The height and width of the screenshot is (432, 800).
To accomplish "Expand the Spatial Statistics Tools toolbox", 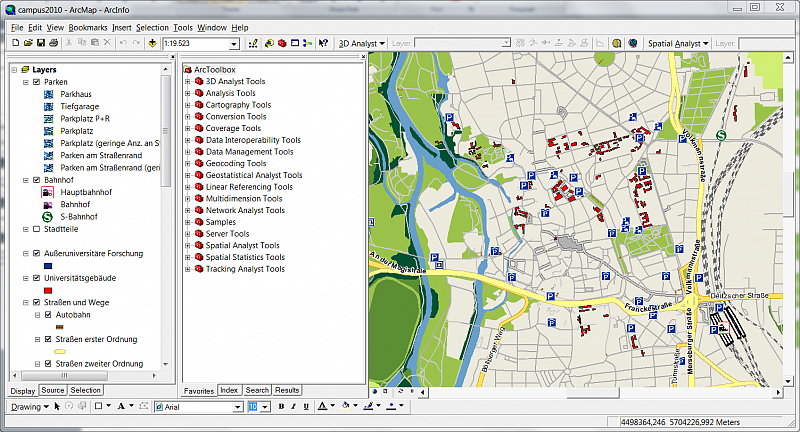I will (x=188, y=257).
